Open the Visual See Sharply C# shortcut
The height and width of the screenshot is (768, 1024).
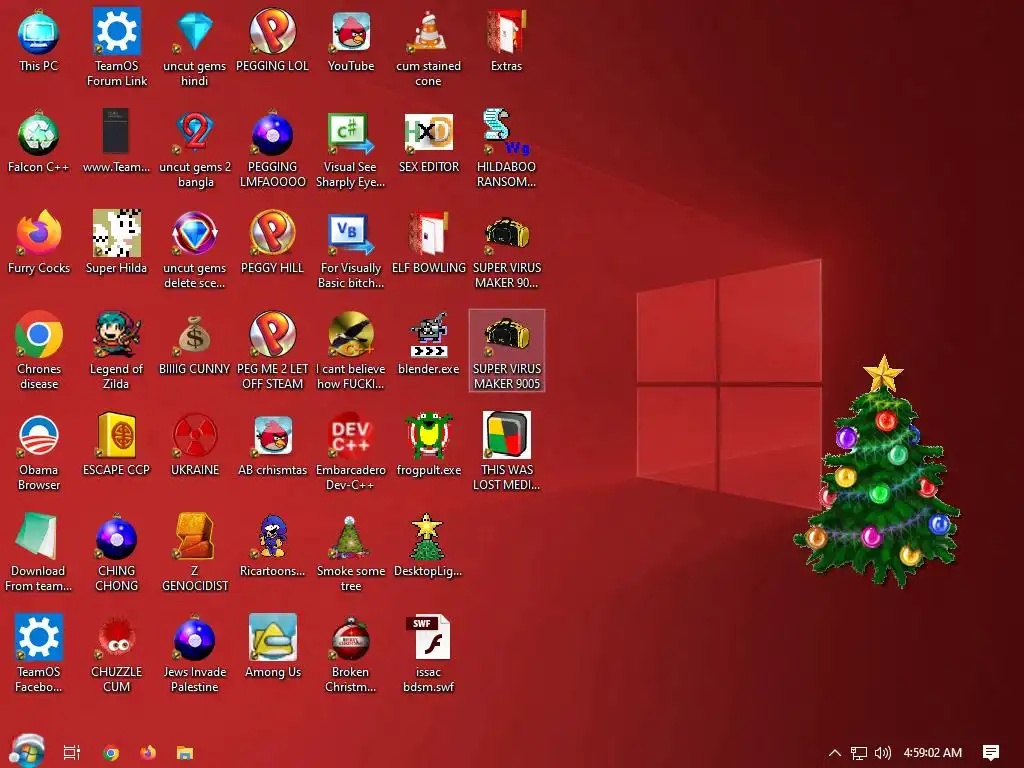click(x=351, y=148)
